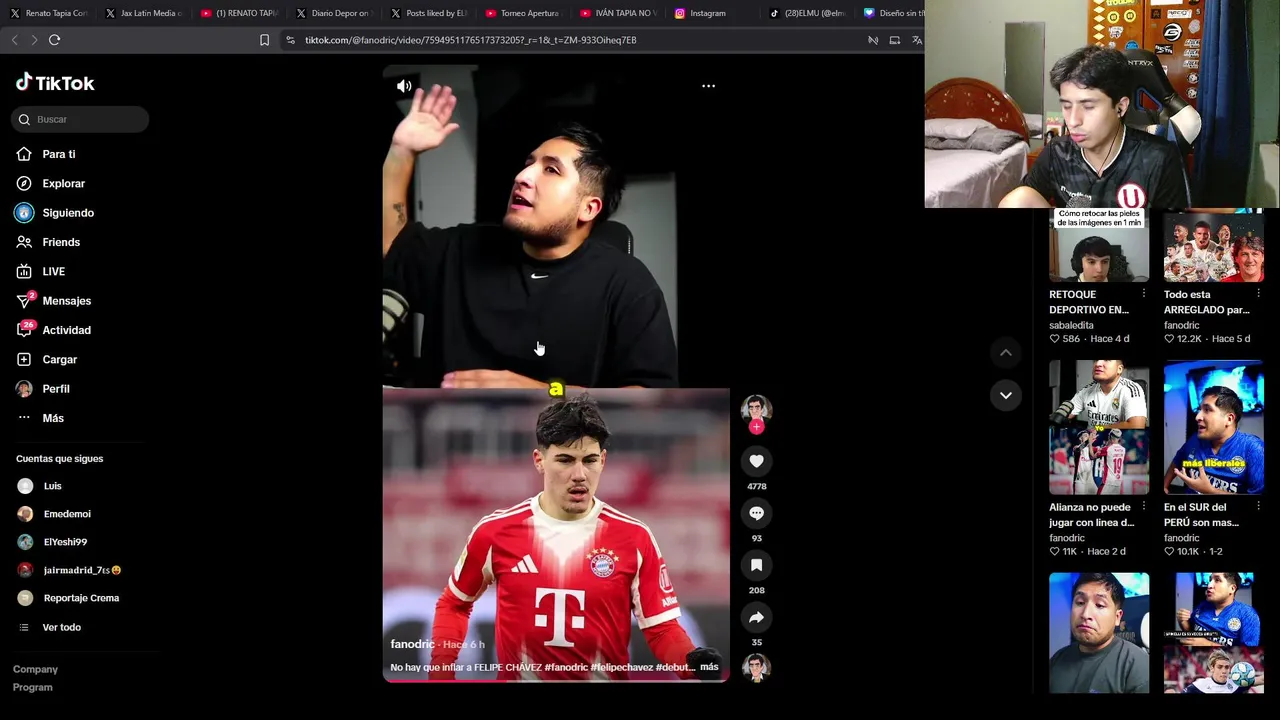
Task: Go to previous video with up chevron
Action: [1006, 352]
